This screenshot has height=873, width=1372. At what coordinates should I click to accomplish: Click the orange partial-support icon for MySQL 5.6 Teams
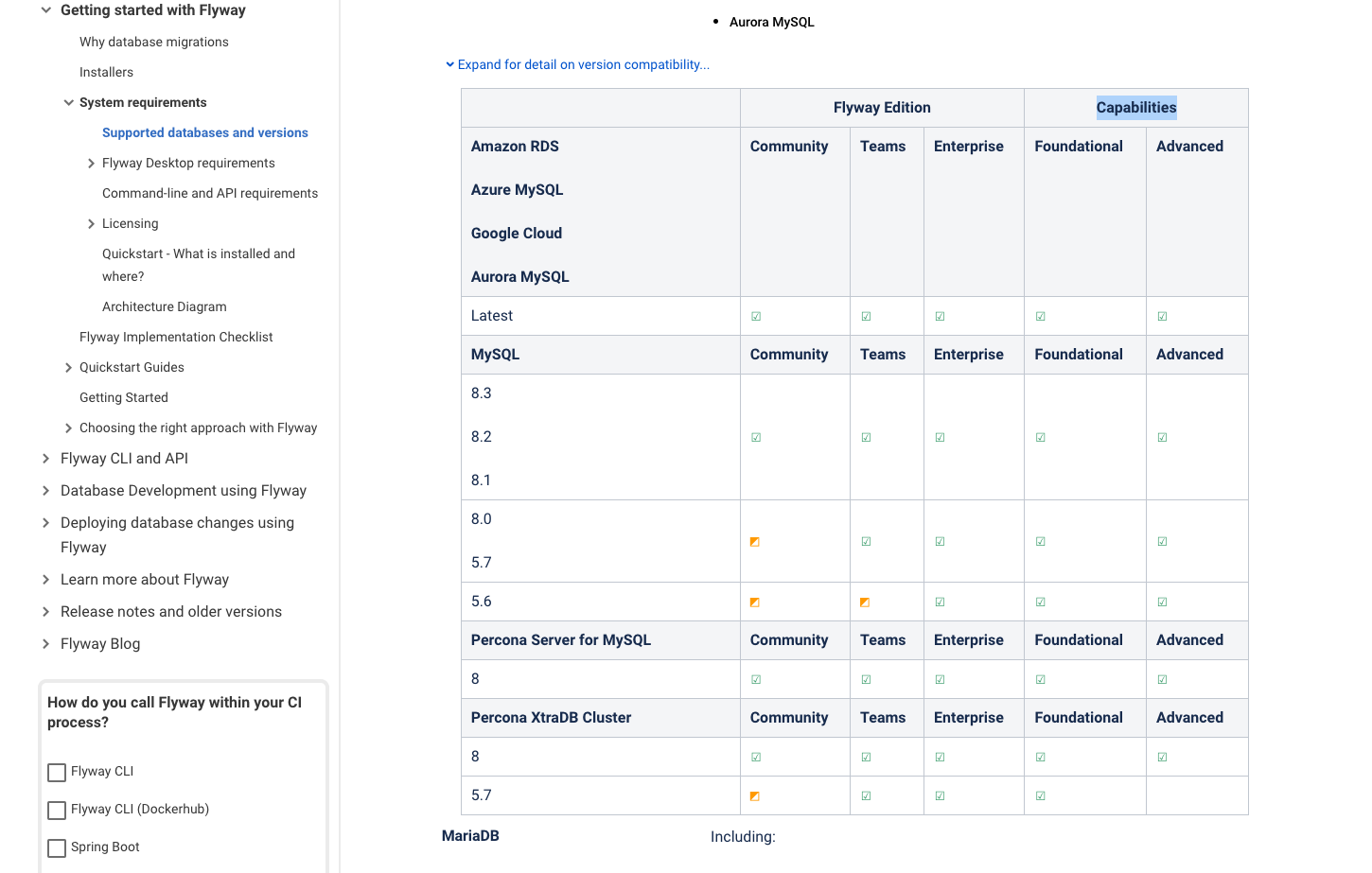pyautogui.click(x=865, y=602)
